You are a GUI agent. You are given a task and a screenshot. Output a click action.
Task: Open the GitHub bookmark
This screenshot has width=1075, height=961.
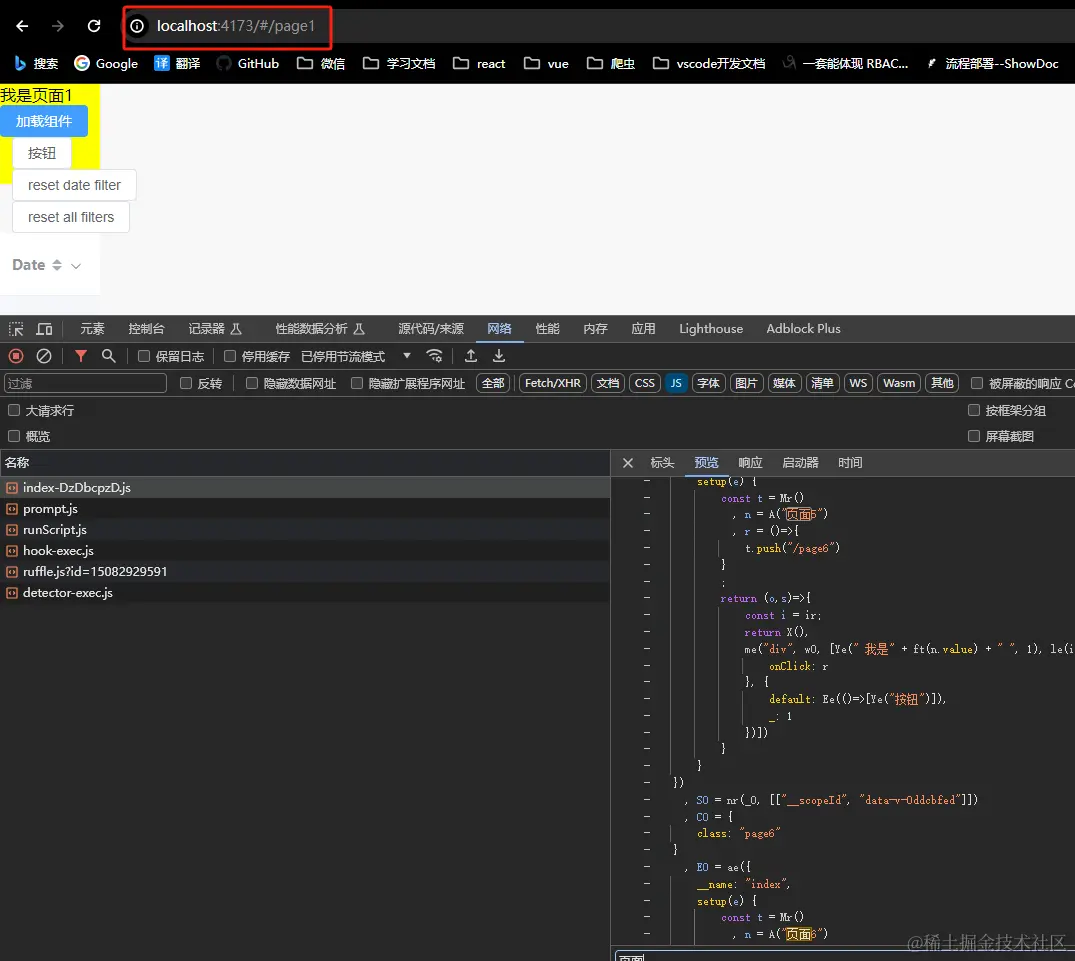coord(247,64)
